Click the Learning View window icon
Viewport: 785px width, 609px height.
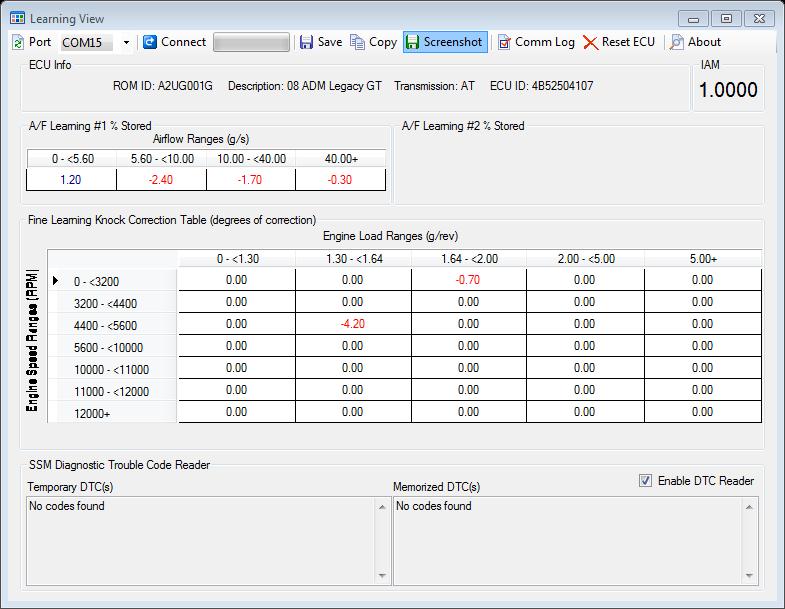pyautogui.click(x=18, y=18)
